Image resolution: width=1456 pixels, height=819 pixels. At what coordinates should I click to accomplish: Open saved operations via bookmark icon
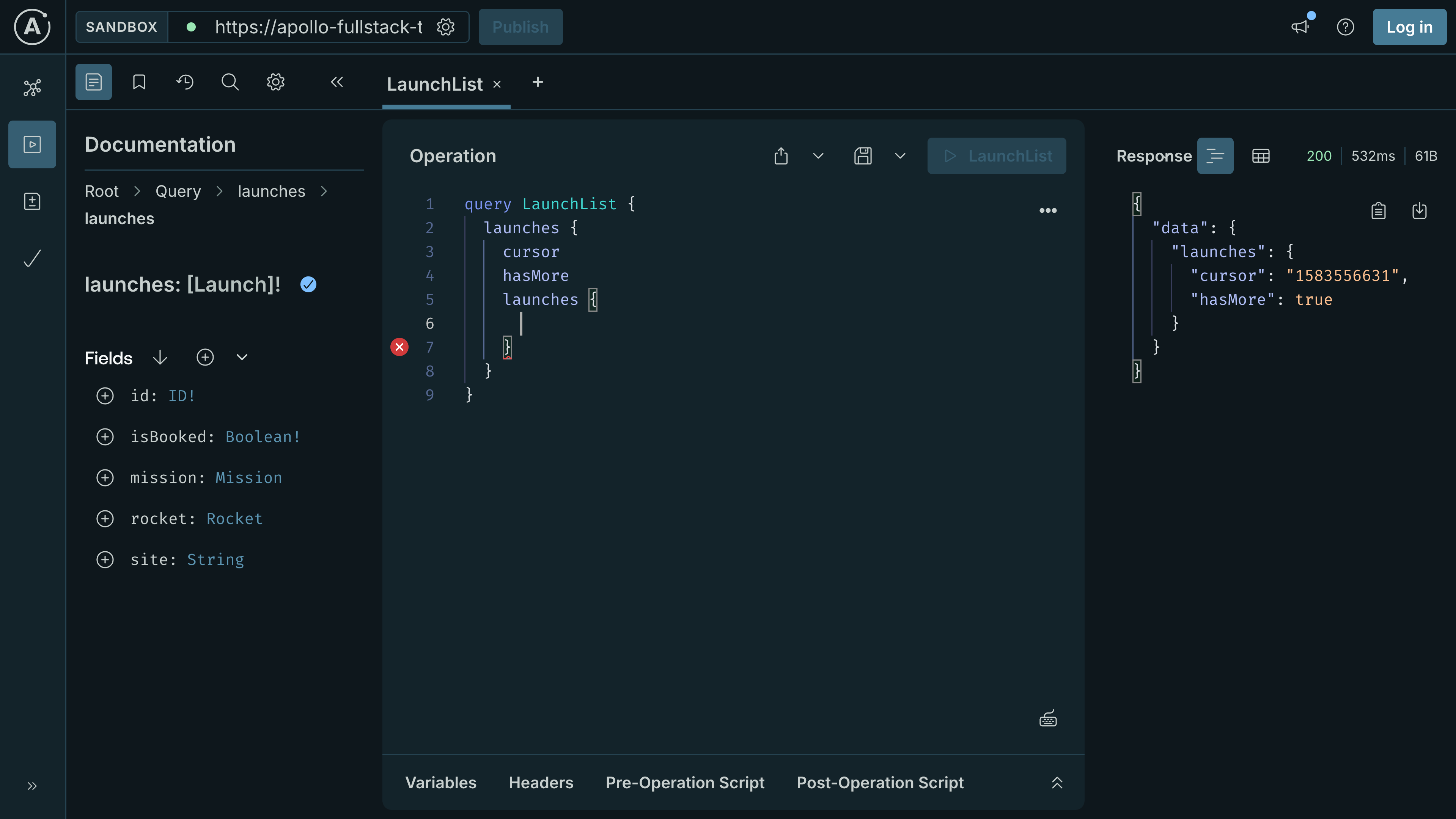(x=138, y=82)
